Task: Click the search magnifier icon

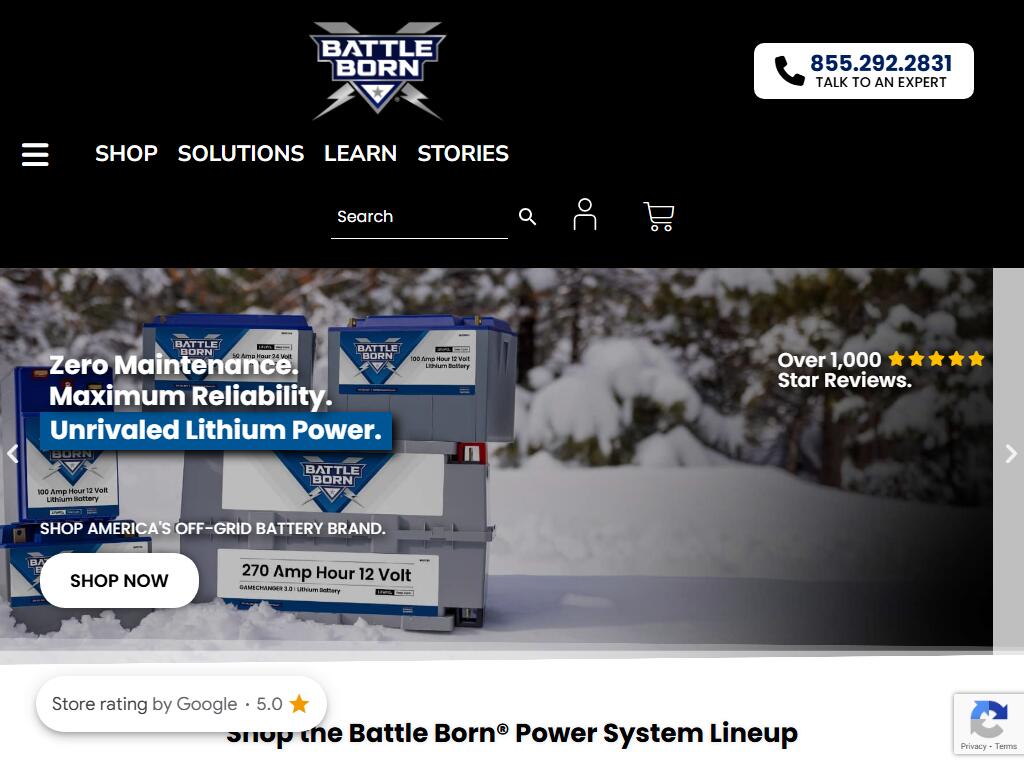Action: (528, 217)
